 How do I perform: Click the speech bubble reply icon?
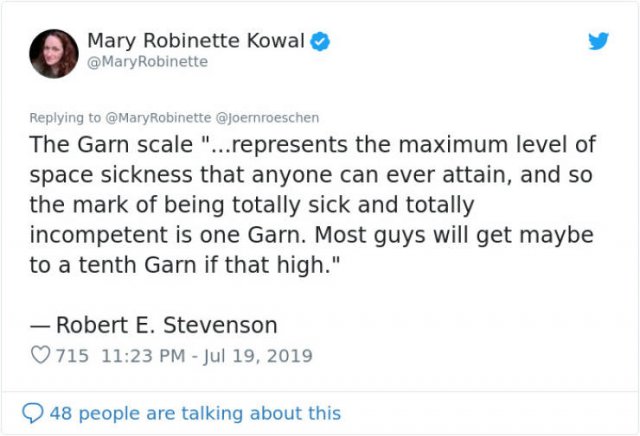32,413
